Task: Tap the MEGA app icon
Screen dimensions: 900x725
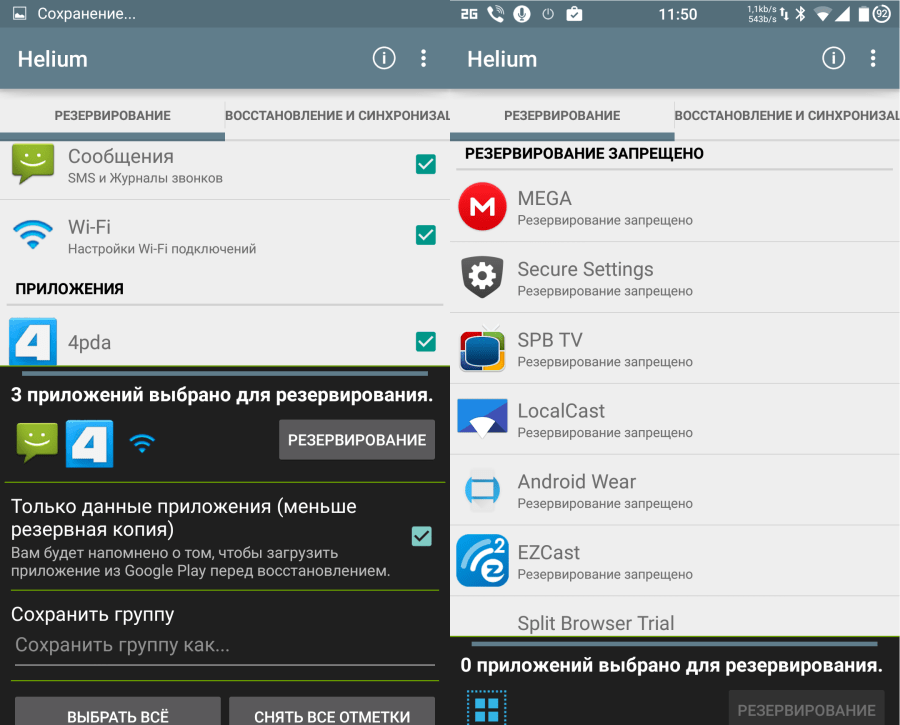Action: click(482, 206)
